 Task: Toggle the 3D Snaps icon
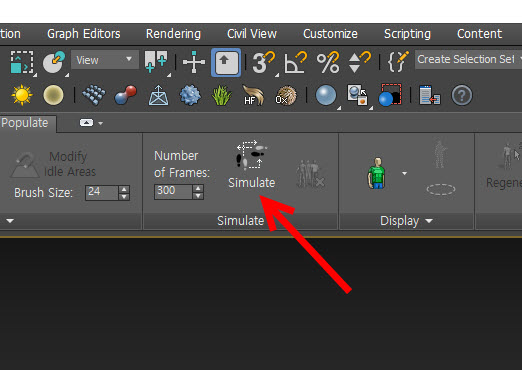(x=263, y=62)
